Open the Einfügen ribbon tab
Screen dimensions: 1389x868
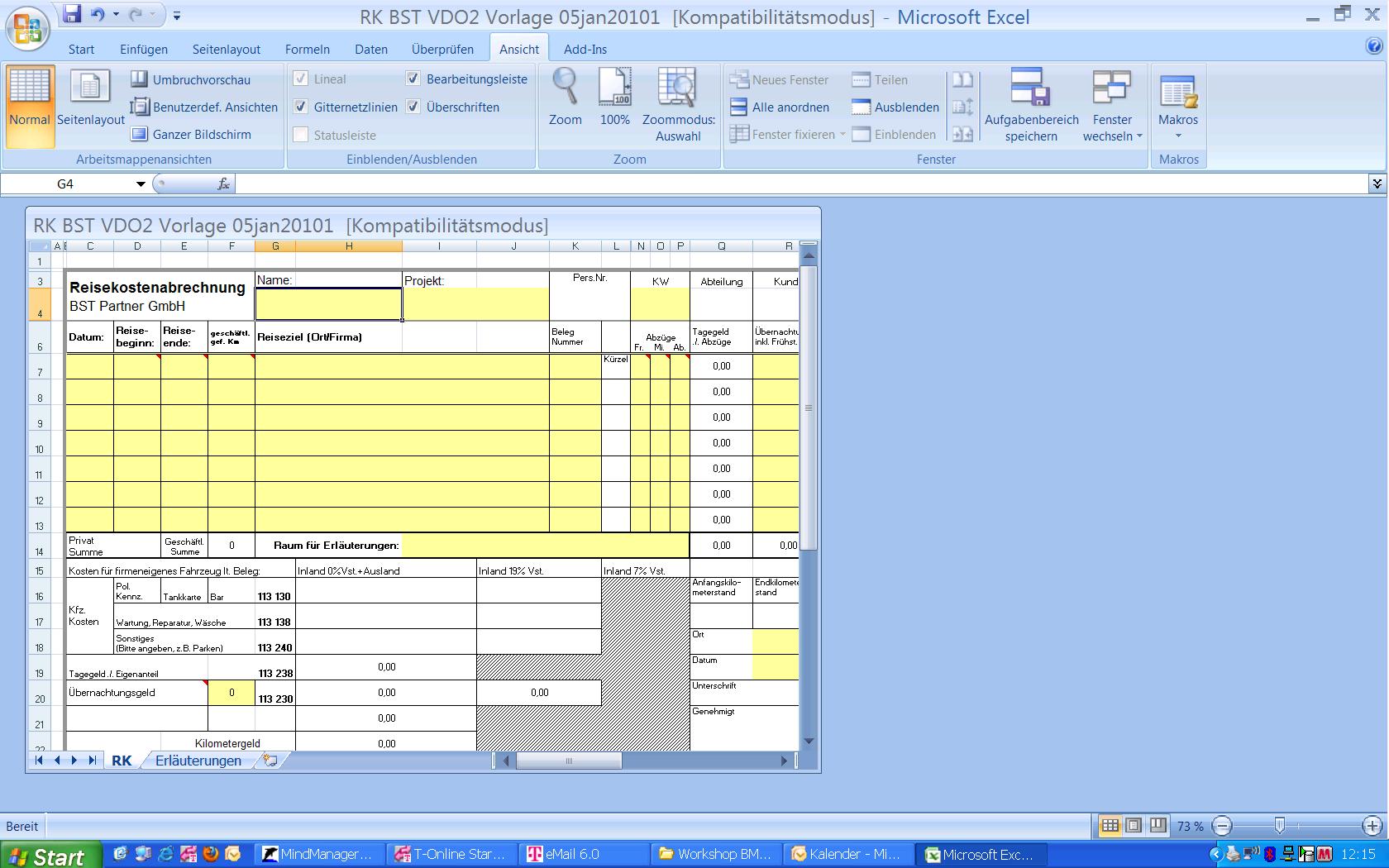pos(143,49)
